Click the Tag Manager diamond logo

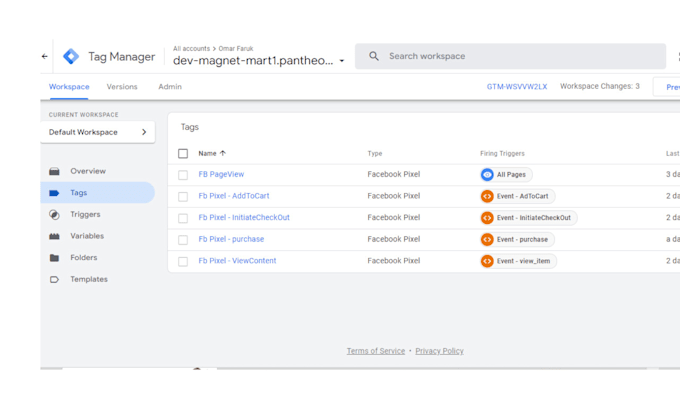[x=71, y=56]
